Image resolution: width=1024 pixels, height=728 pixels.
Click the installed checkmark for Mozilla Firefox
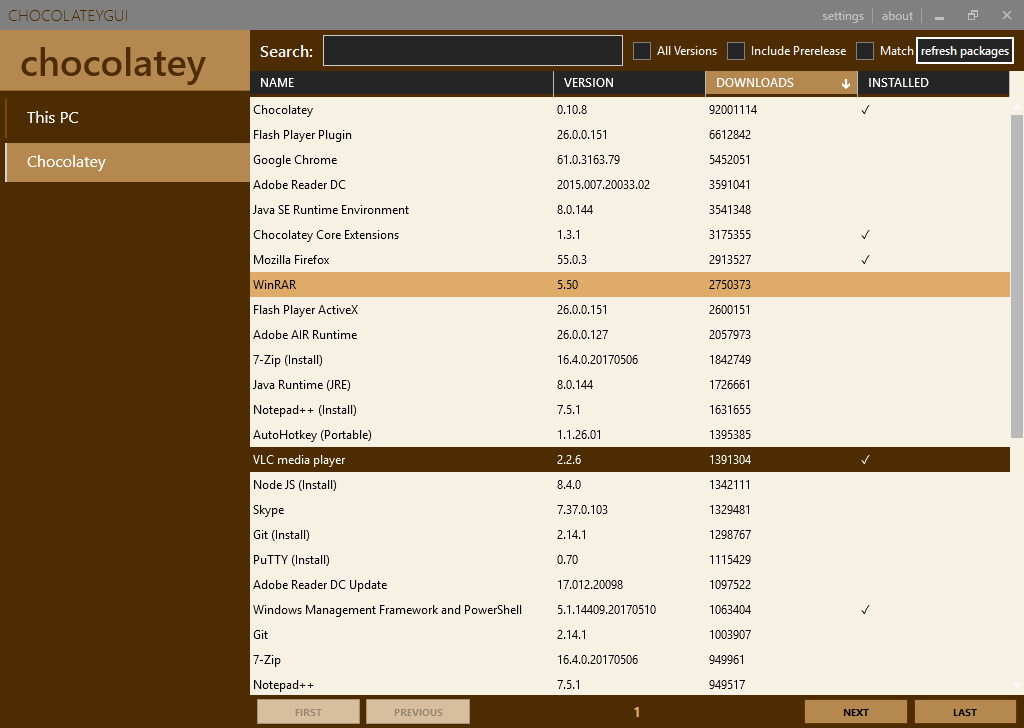tap(865, 260)
